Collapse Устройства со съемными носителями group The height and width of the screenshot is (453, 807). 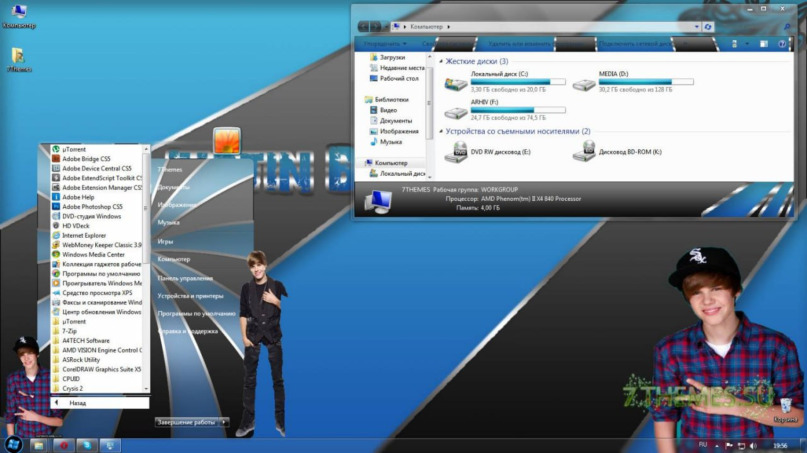click(441, 132)
